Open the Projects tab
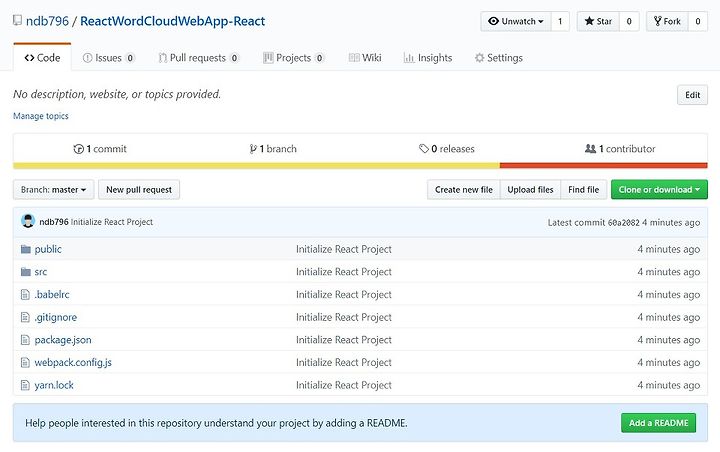This screenshot has width=720, height=452. click(294, 58)
